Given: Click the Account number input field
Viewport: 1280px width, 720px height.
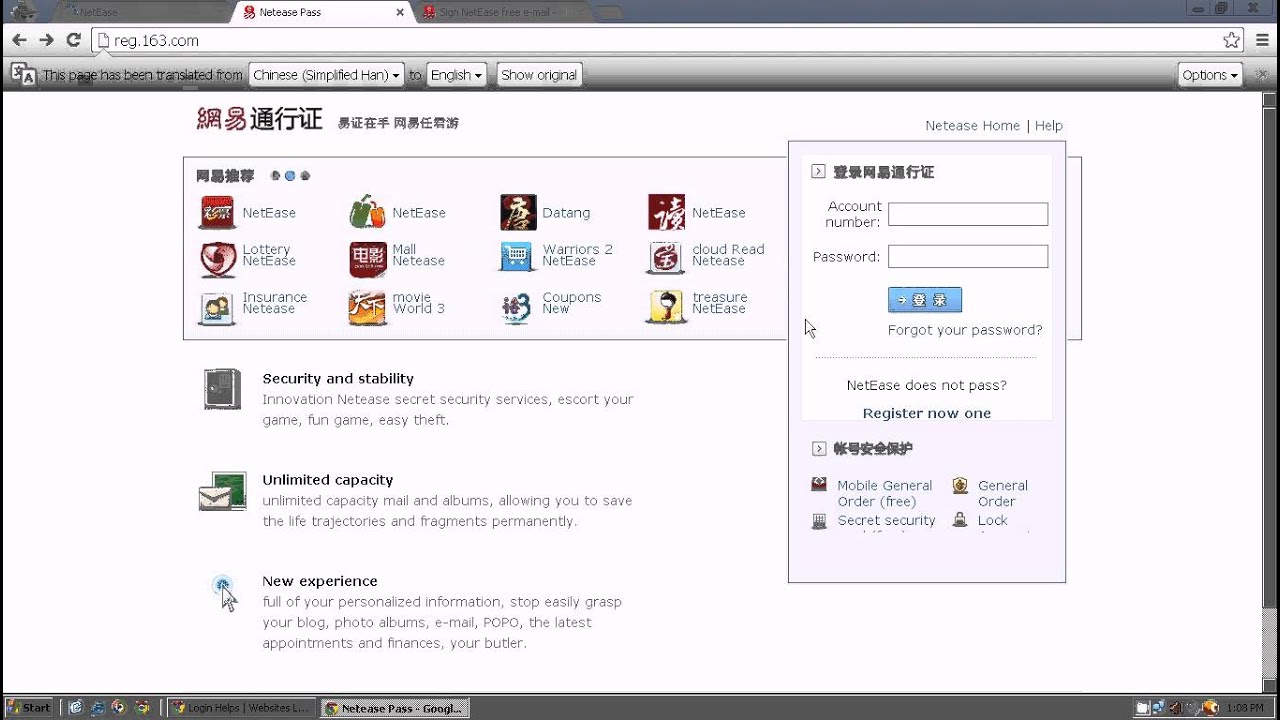Looking at the screenshot, I should click(968, 214).
